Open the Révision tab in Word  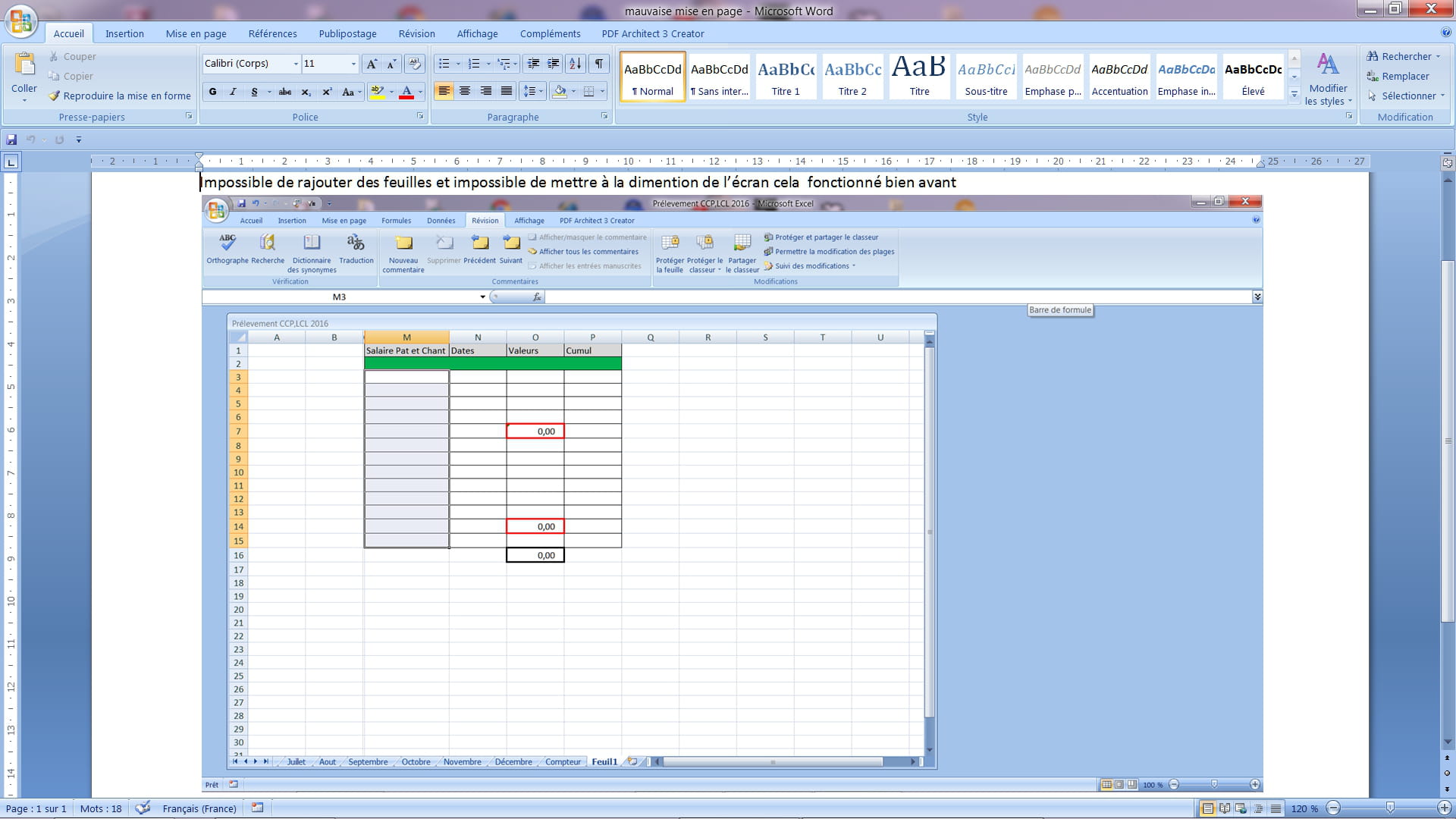tap(416, 33)
